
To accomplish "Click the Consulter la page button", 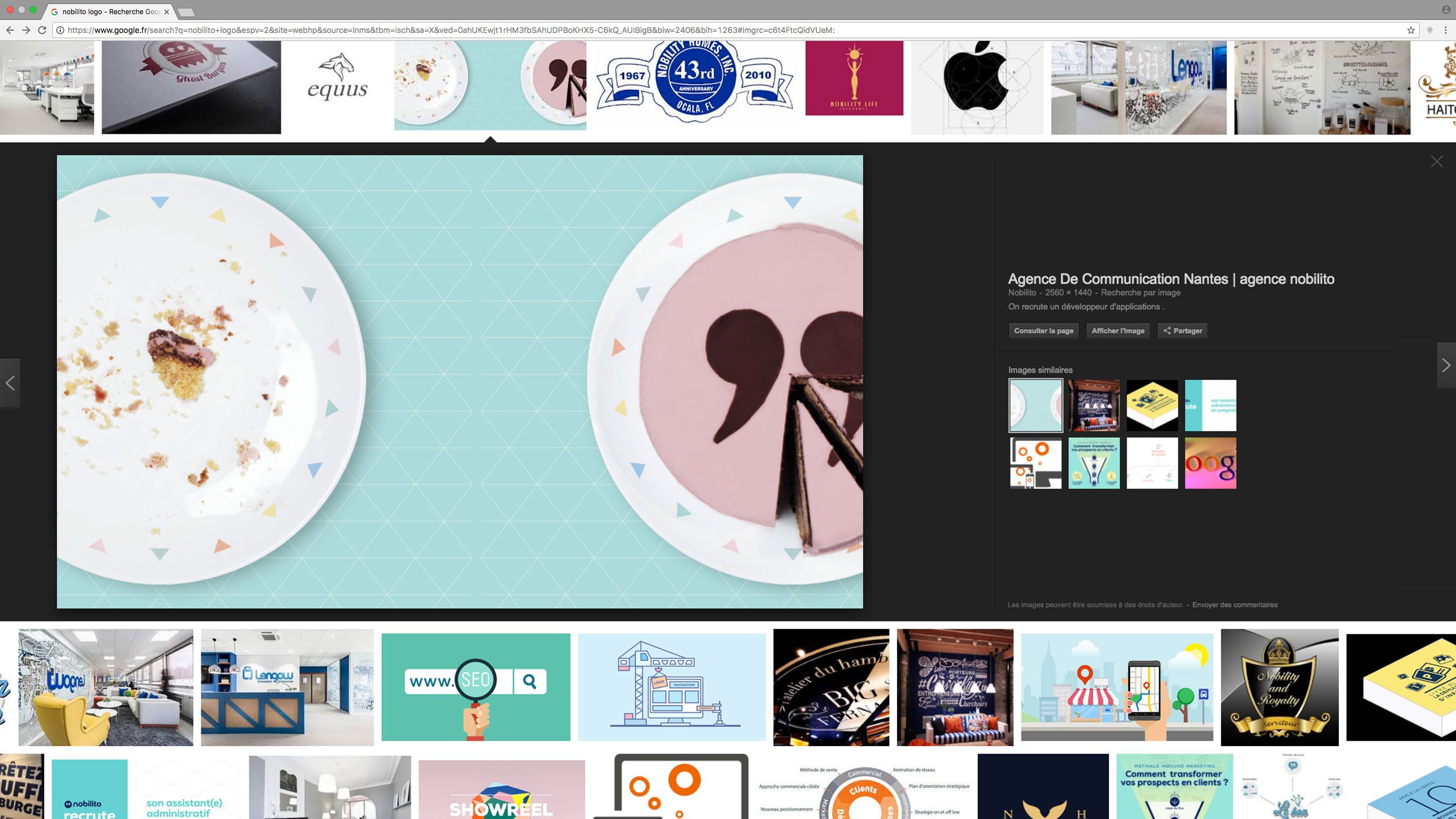I will coord(1043,330).
